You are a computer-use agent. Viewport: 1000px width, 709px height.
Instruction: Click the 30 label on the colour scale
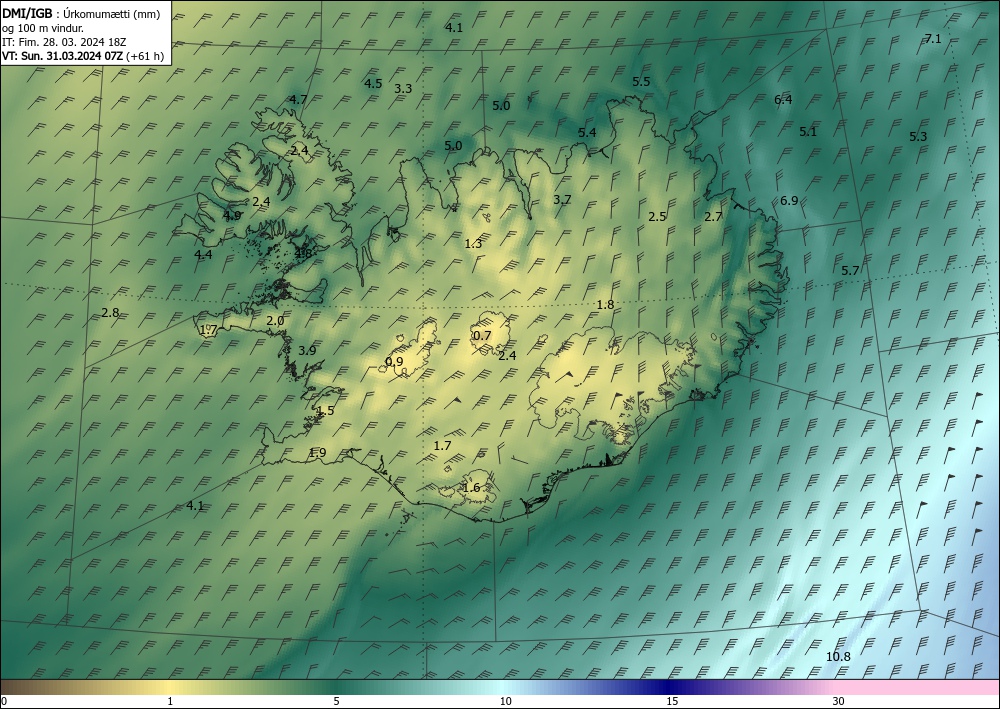click(x=839, y=701)
